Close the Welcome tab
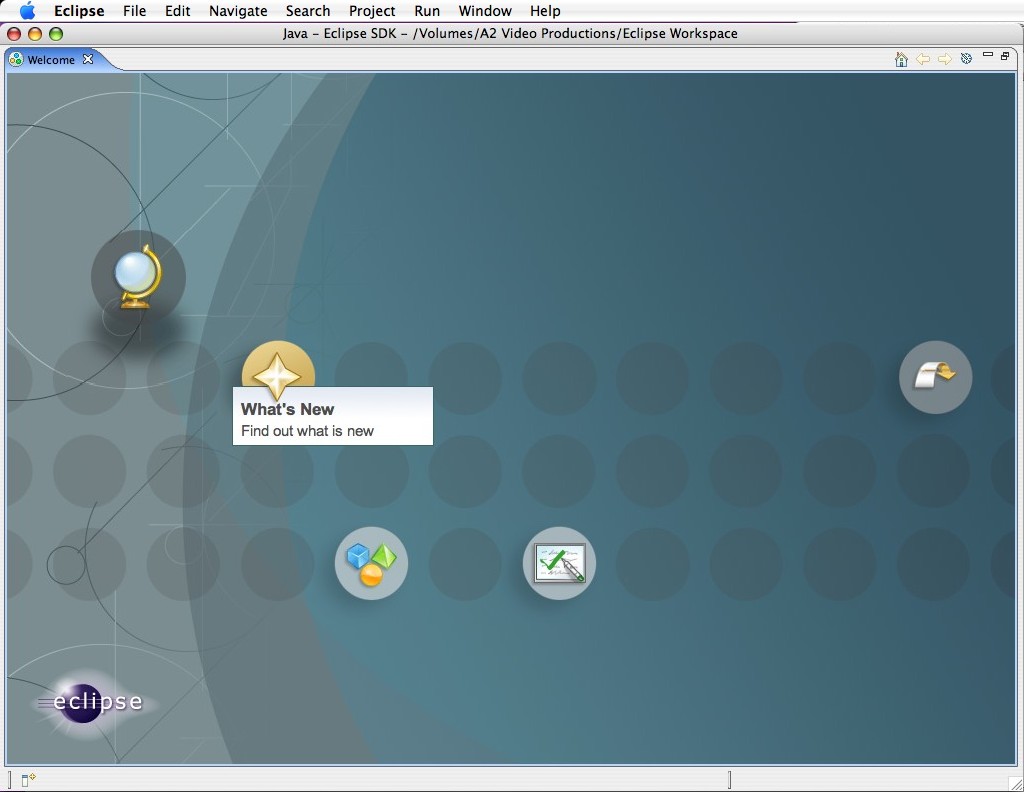 coord(88,59)
